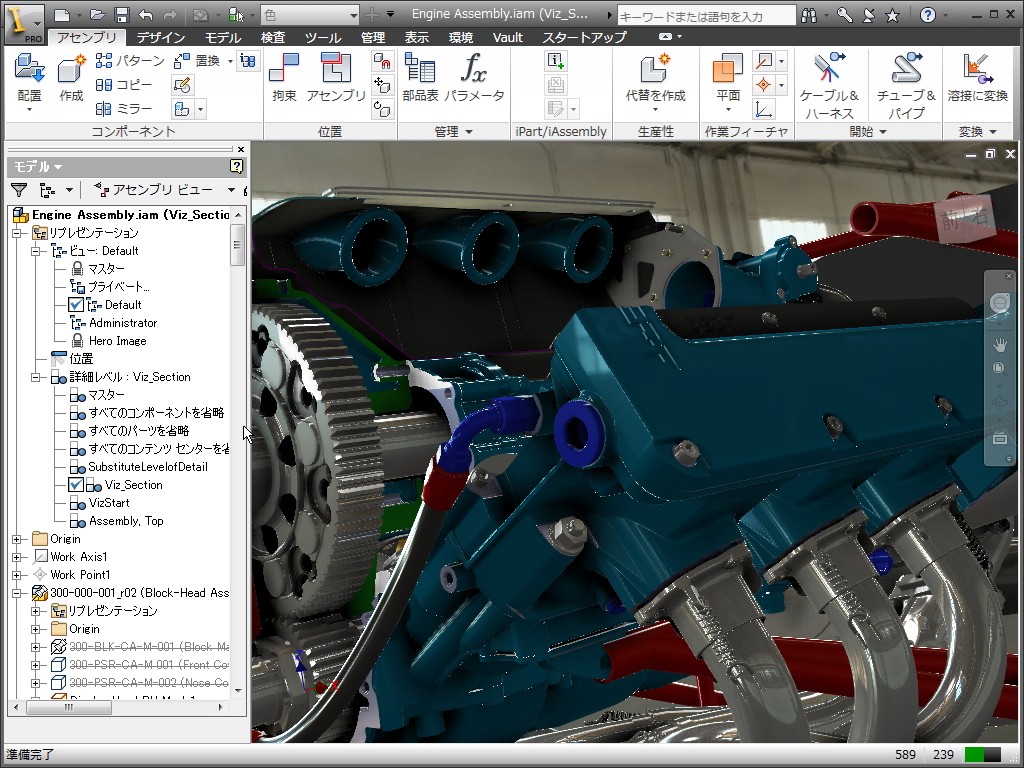Open the 表示 ribbon tab
Viewport: 1024px width, 768px height.
pos(416,38)
